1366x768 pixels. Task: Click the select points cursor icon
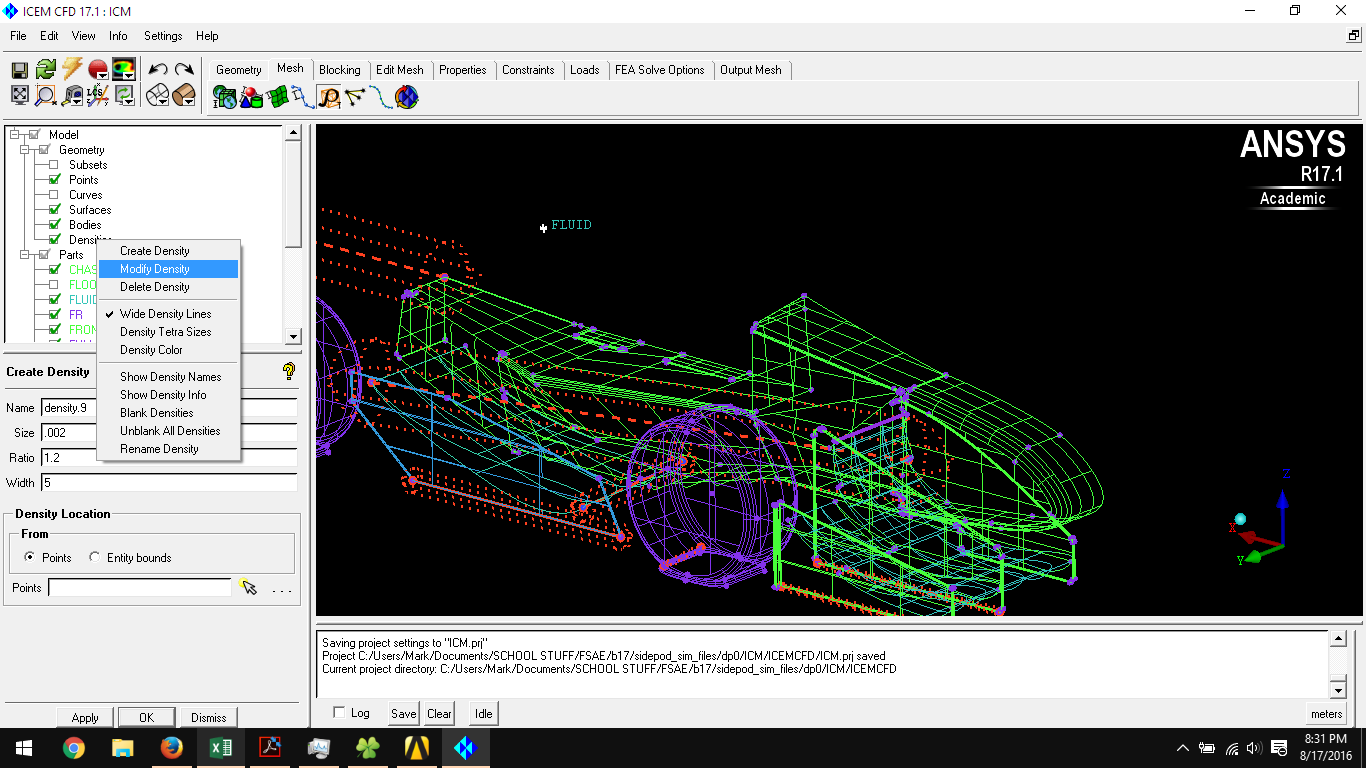[x=249, y=588]
